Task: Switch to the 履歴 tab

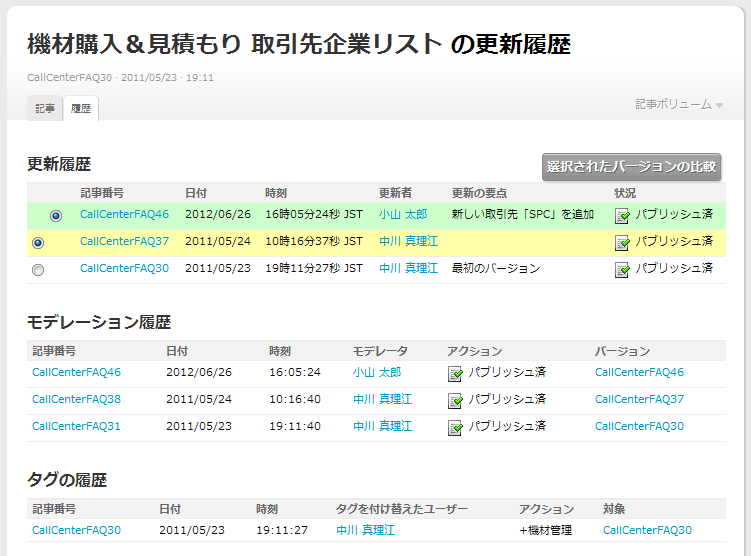Action: (81, 109)
